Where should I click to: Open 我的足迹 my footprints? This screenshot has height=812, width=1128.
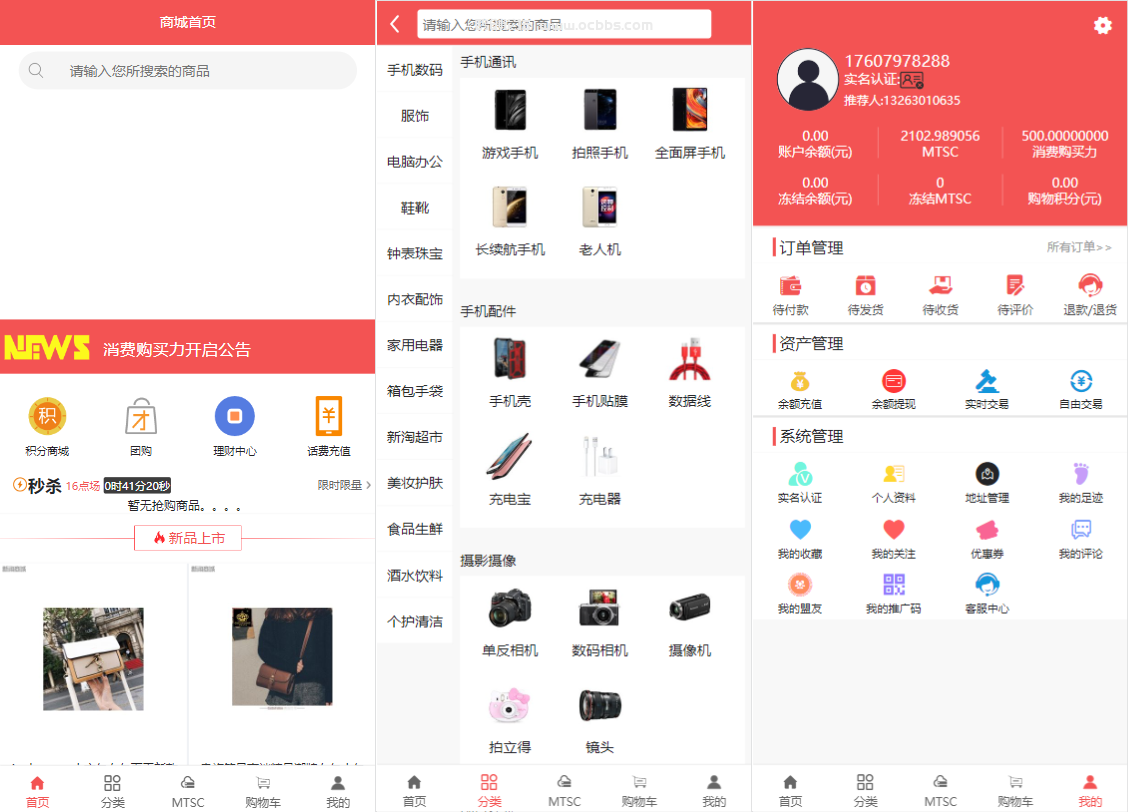(x=1081, y=483)
